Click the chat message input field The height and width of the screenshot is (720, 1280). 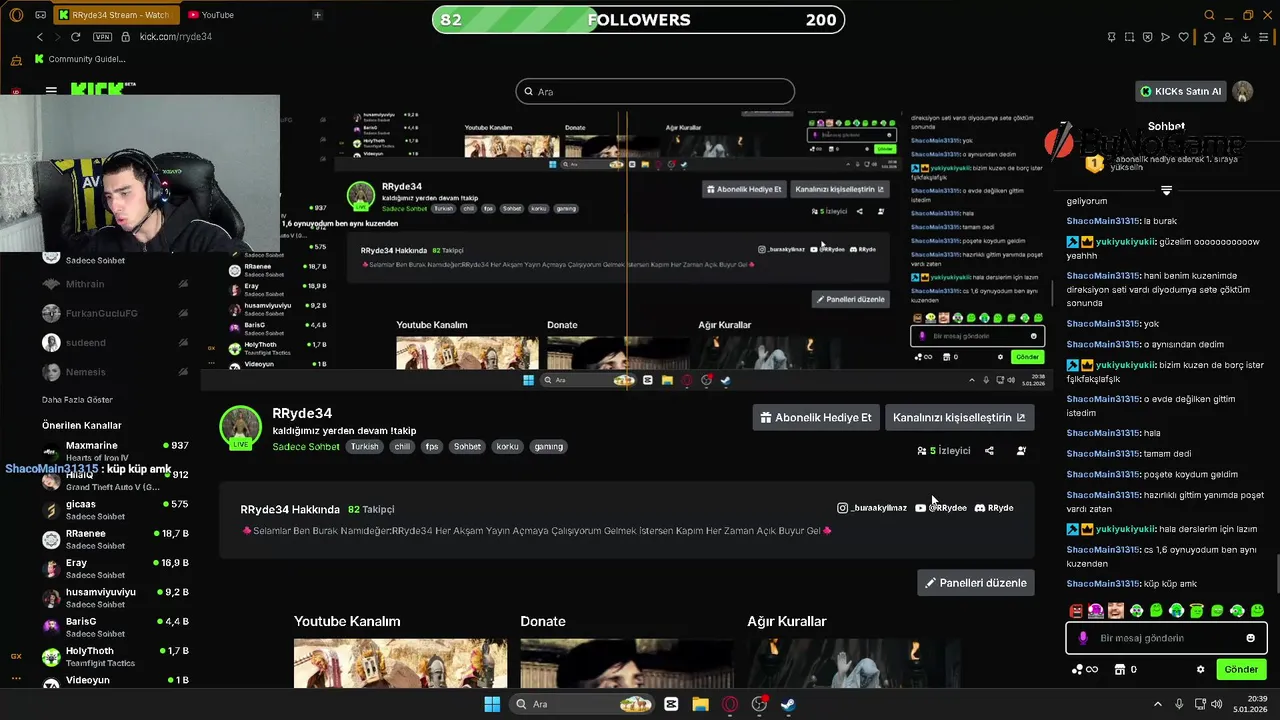point(1165,638)
